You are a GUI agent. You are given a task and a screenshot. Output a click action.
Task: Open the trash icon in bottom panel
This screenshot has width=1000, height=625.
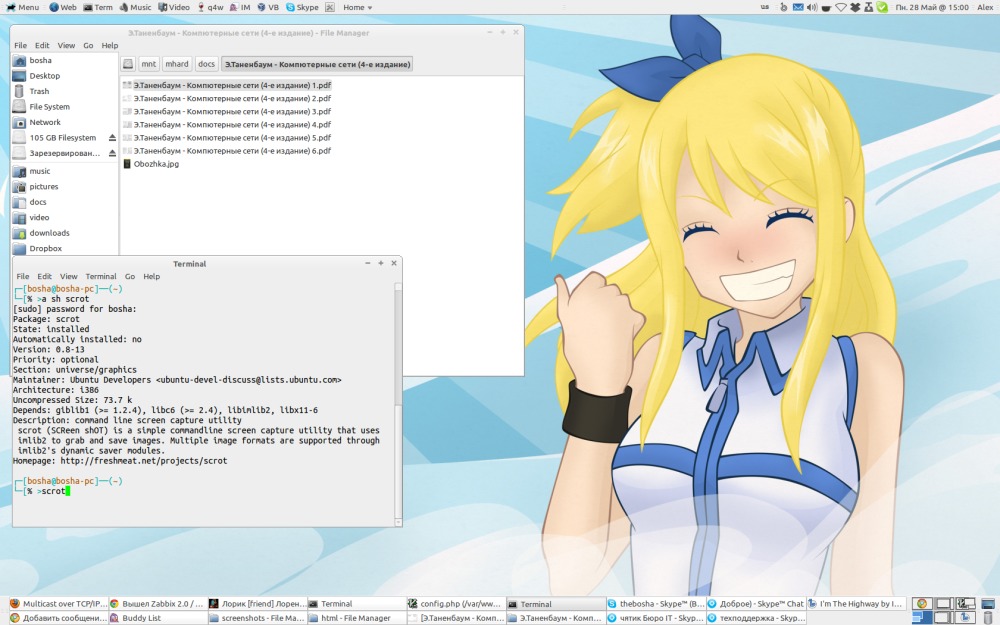point(988,618)
